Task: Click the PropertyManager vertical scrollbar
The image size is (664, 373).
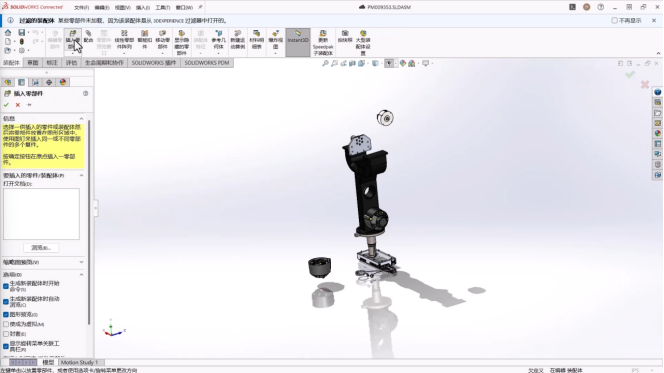Action: [x=89, y=222]
